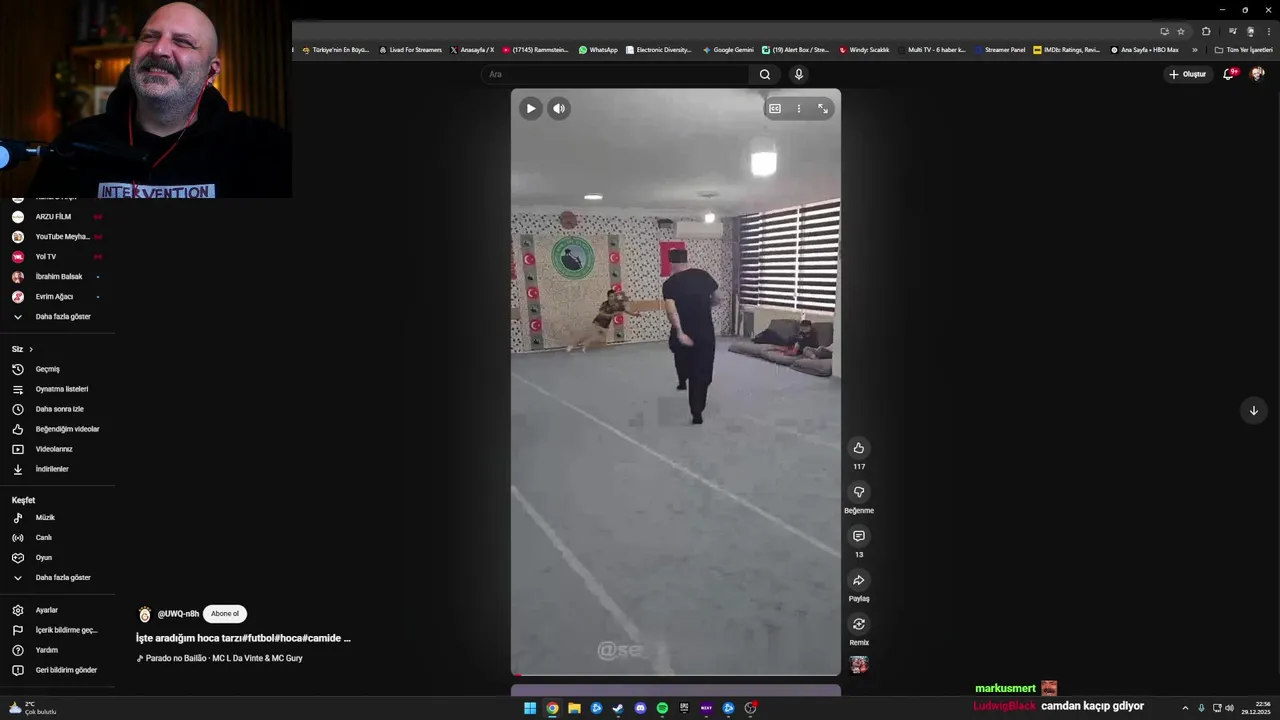Expand the Shorts video to fullscreen

tap(823, 108)
